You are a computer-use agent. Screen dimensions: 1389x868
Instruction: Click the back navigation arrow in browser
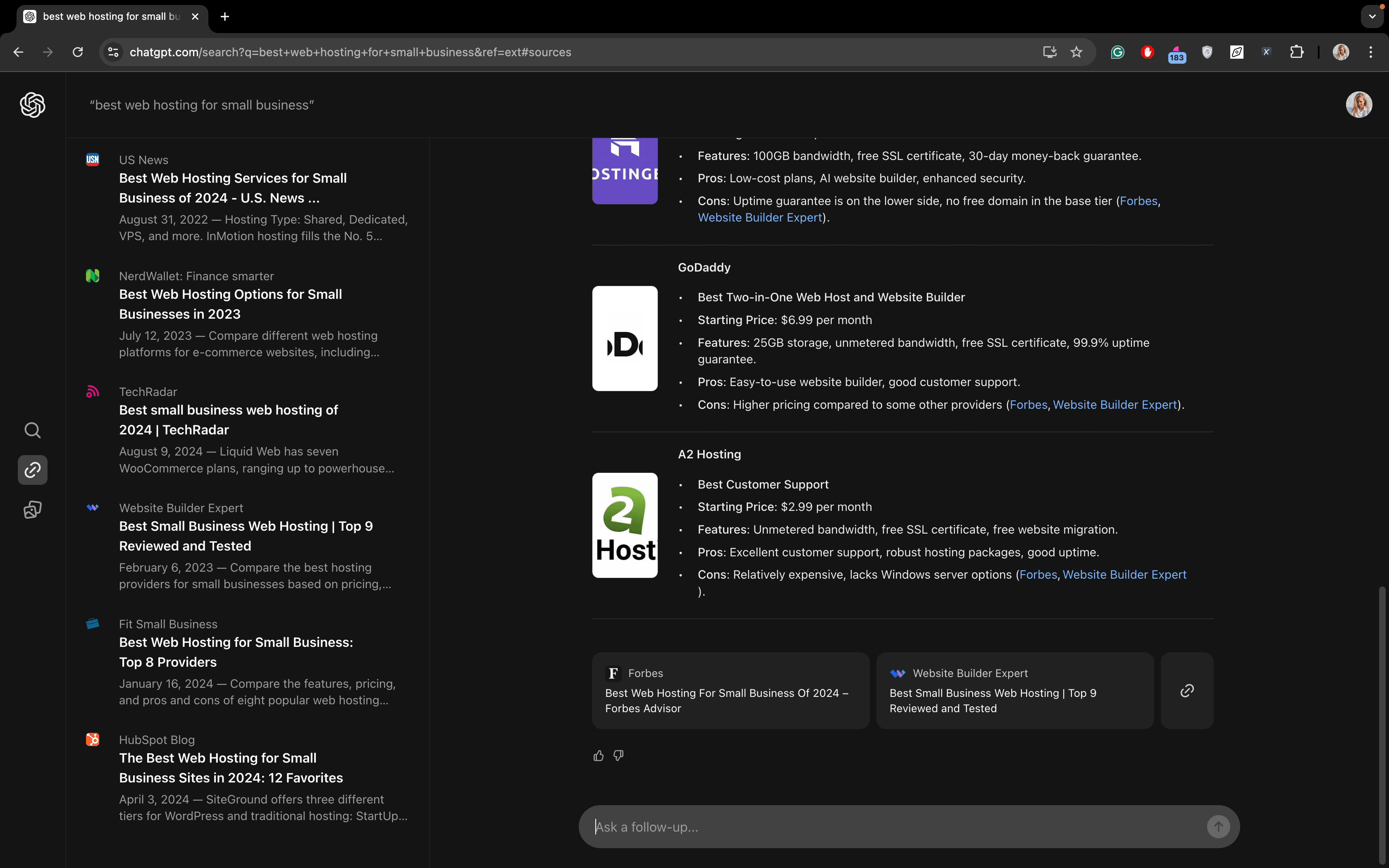click(19, 52)
